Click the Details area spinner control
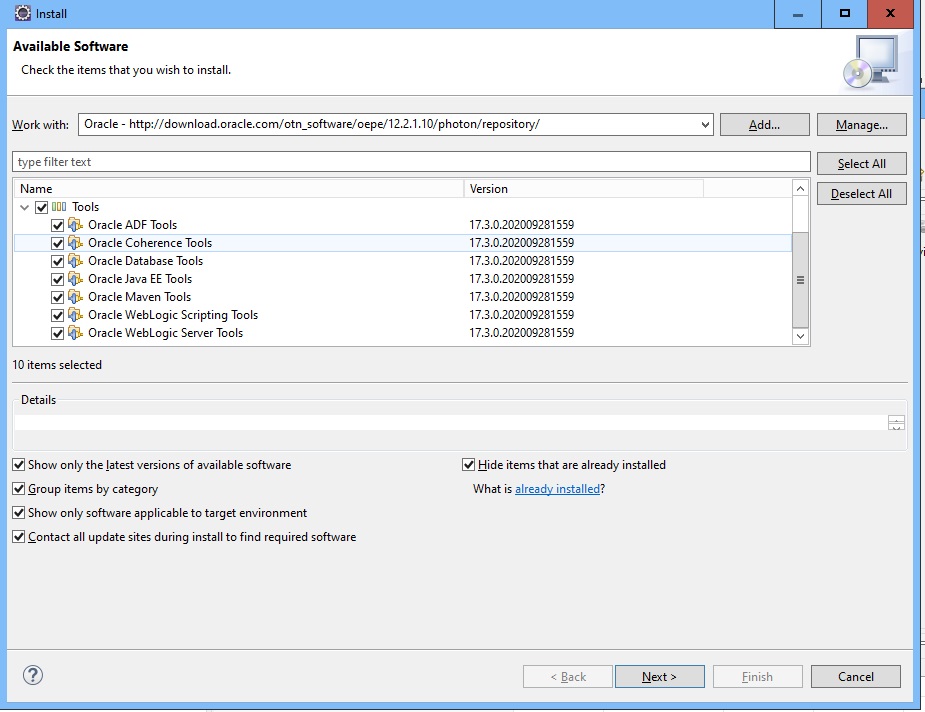925x712 pixels. [896, 422]
